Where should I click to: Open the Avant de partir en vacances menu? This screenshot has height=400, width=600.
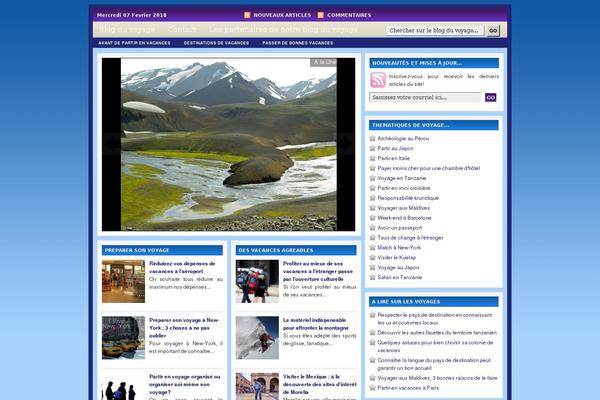[x=135, y=43]
